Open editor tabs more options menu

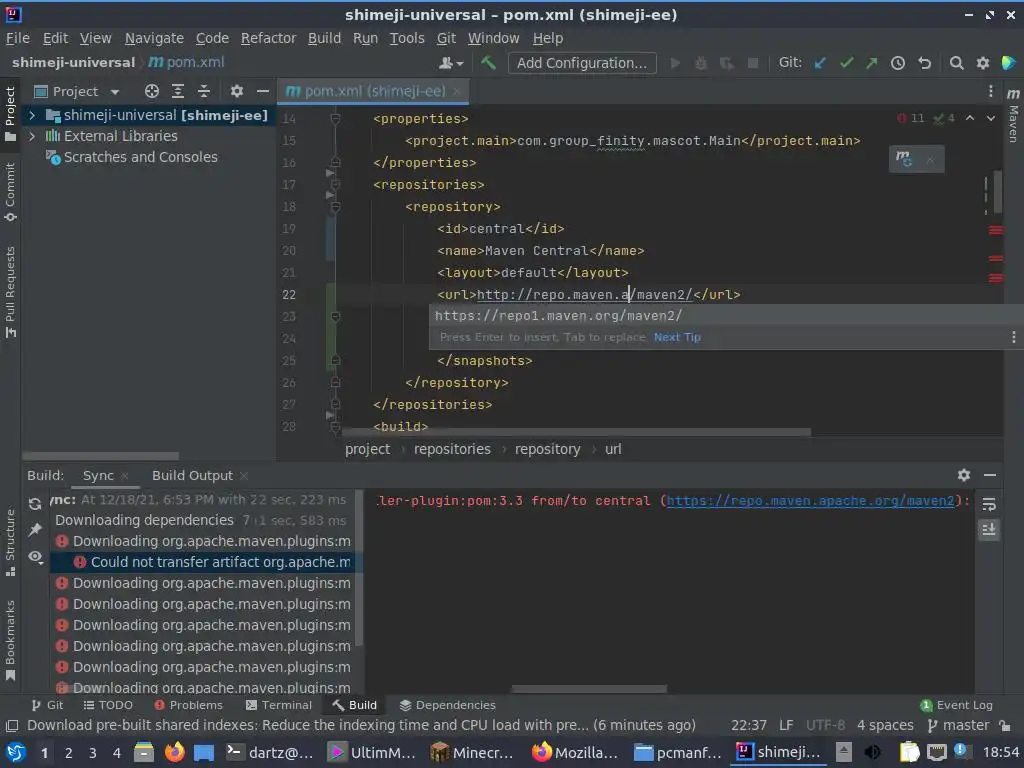[x=991, y=91]
